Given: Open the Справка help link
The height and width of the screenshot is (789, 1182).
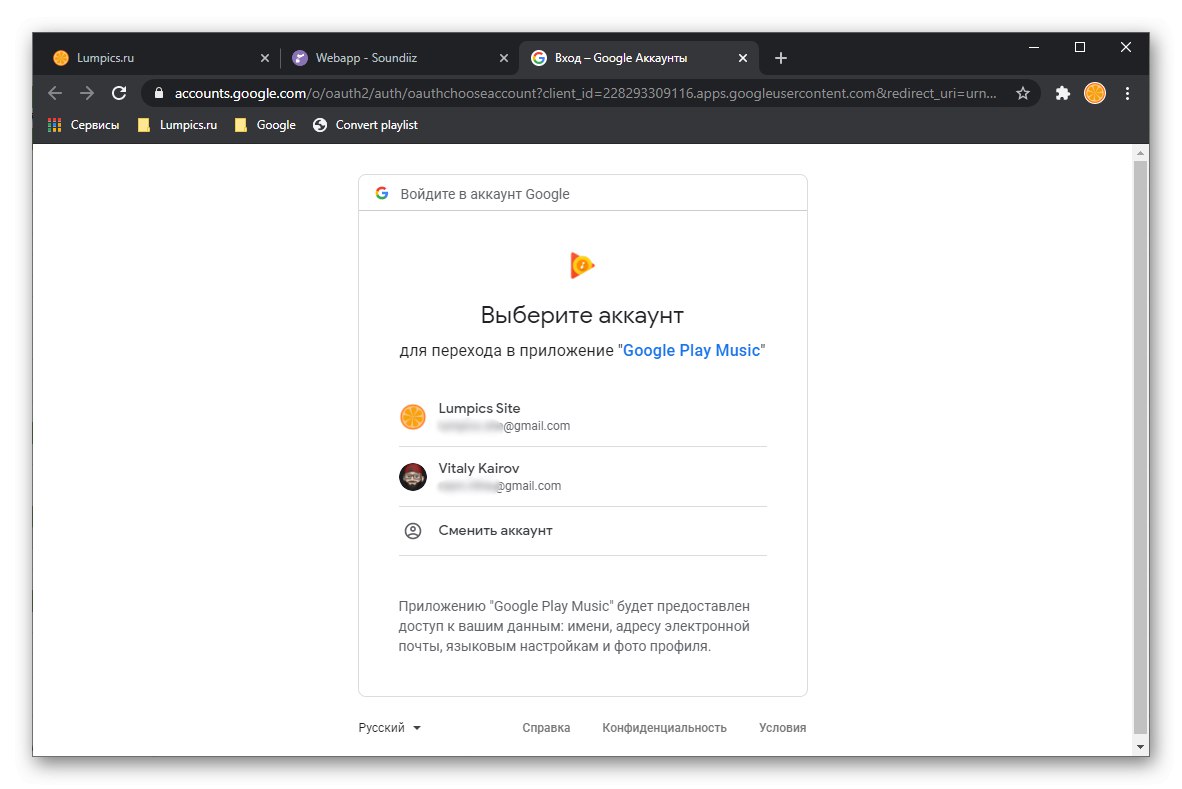Looking at the screenshot, I should point(546,727).
